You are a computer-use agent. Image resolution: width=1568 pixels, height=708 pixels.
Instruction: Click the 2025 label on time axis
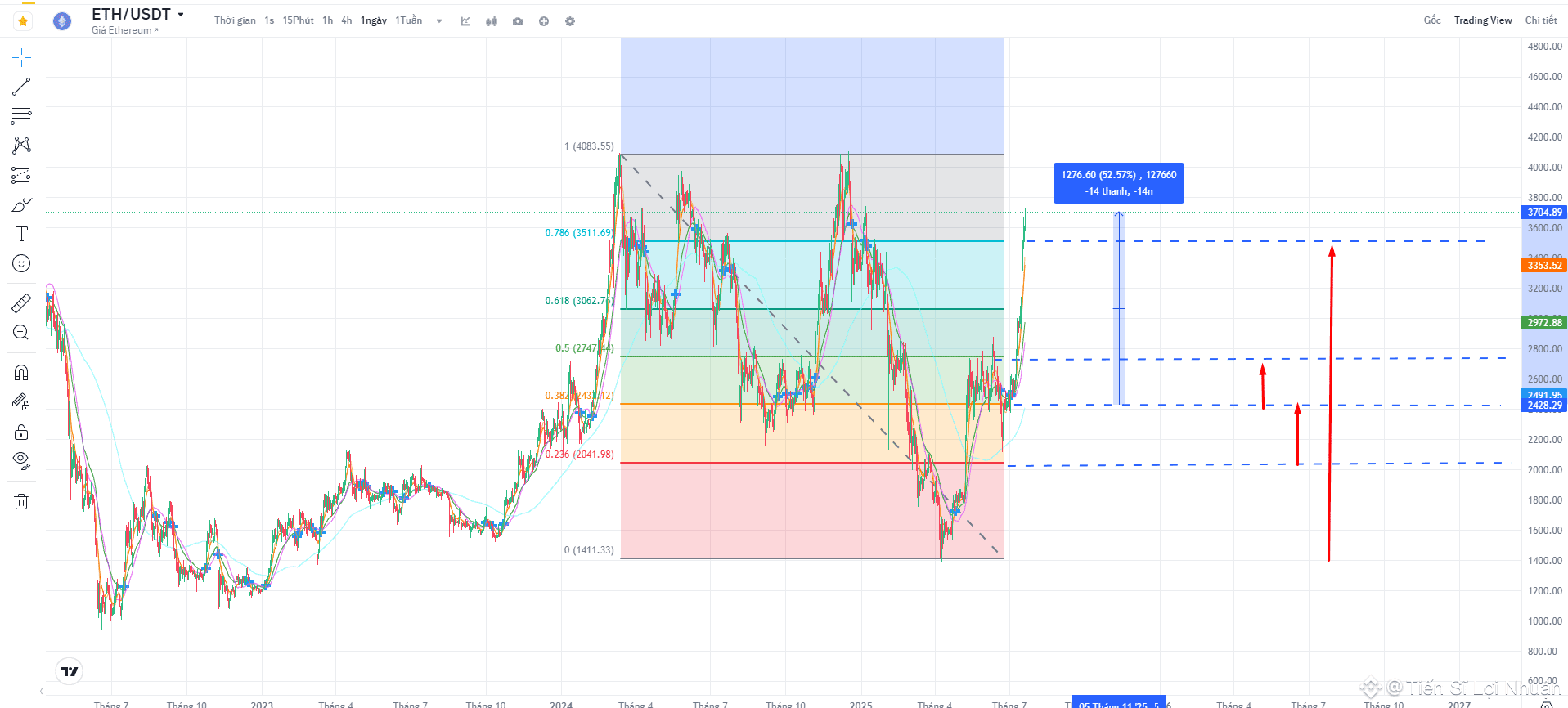click(x=860, y=704)
